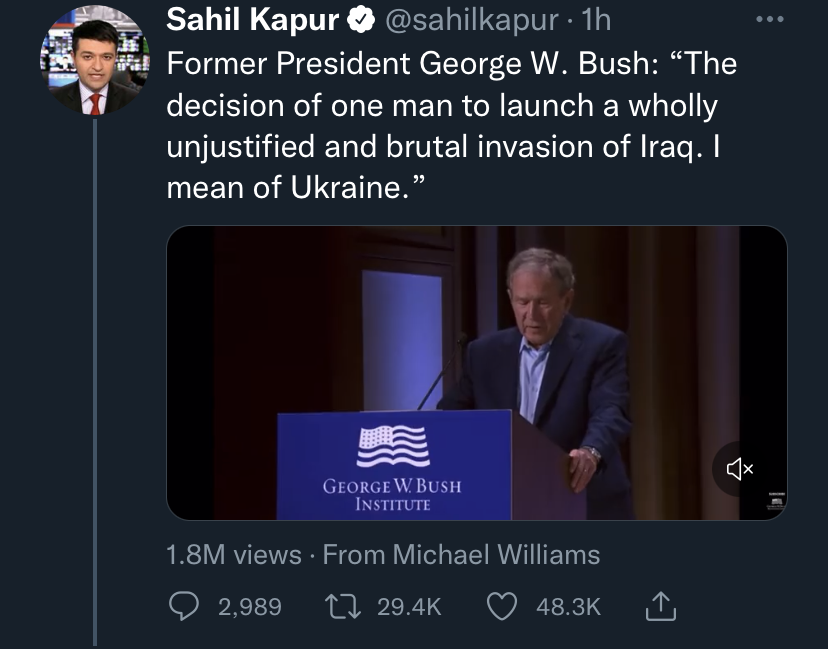The width and height of the screenshot is (828, 649).
Task: Play the George W. Bush speech video
Action: (x=476, y=373)
